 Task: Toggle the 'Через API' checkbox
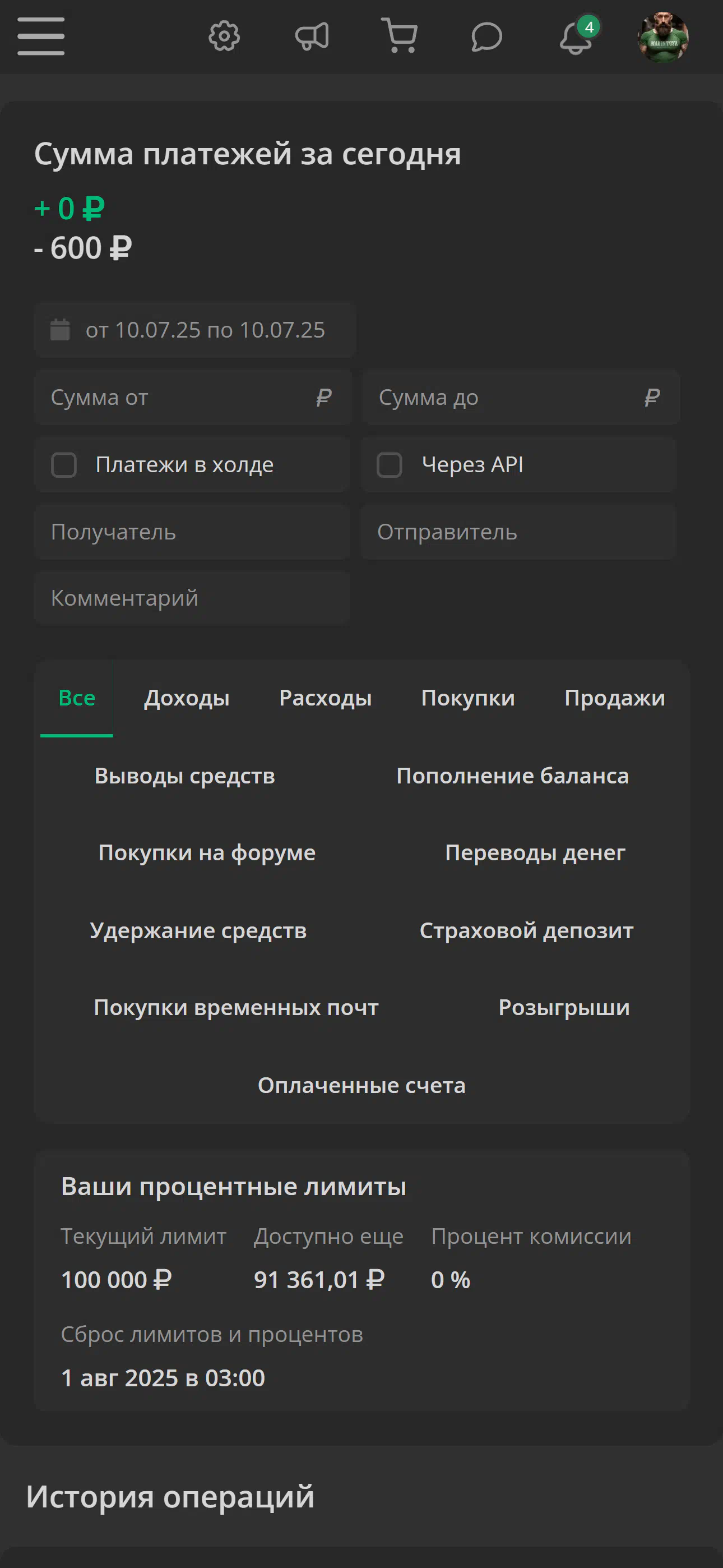(390, 465)
